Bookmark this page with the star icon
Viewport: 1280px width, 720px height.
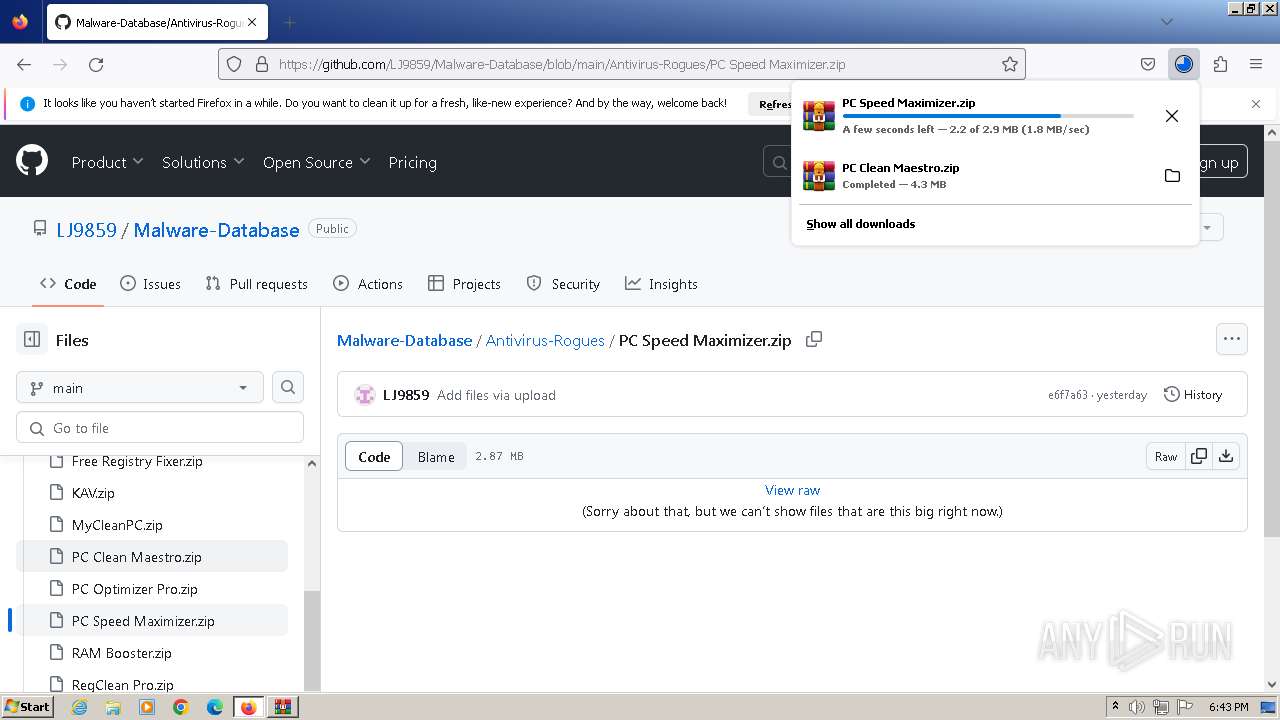(1010, 64)
